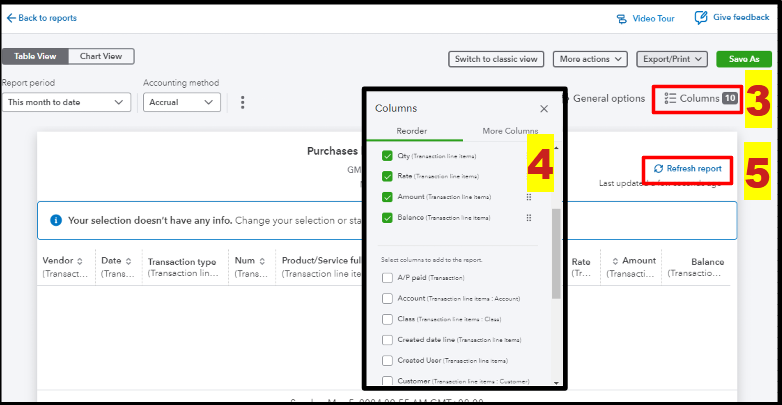Expand the Export/Print dropdown

point(671,59)
